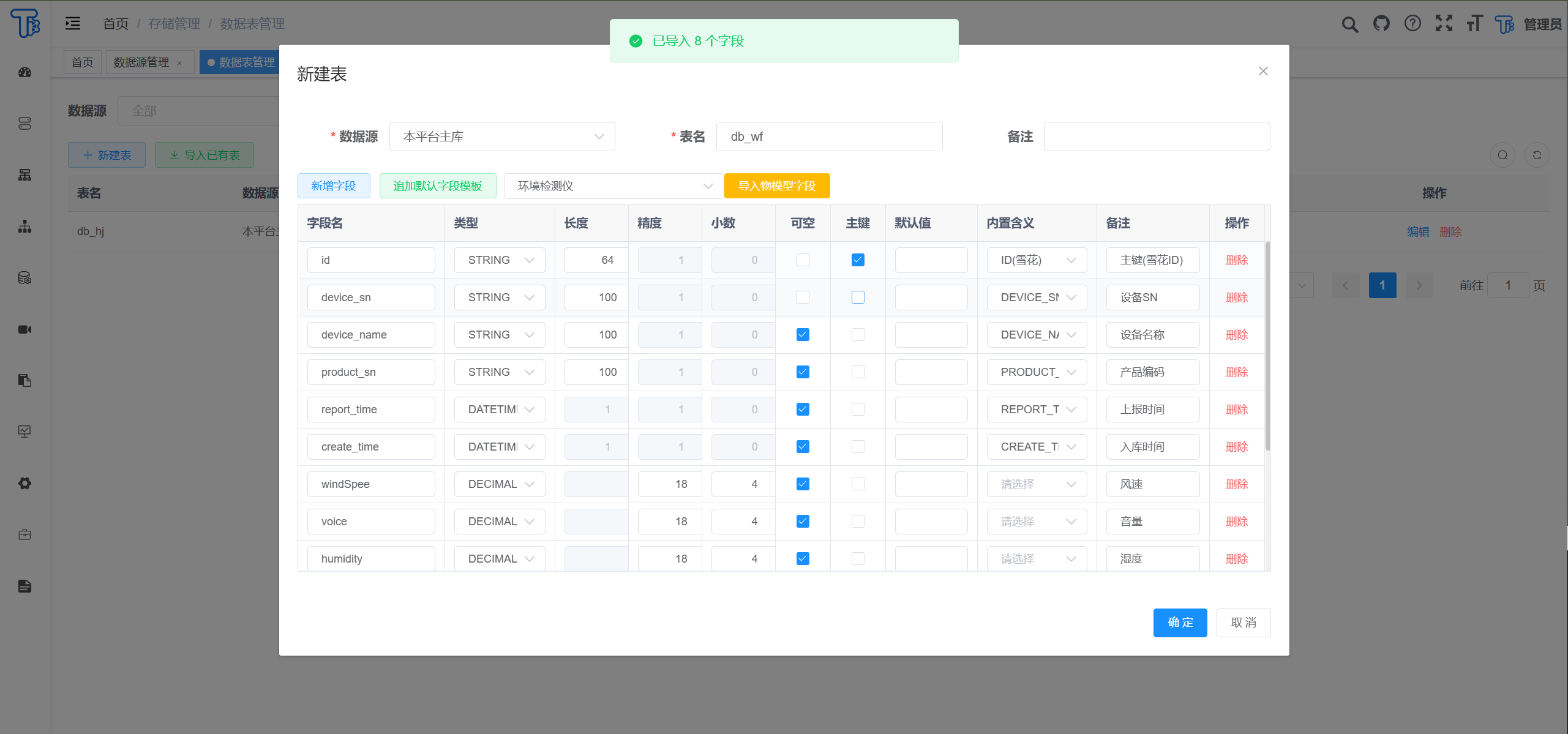The width and height of the screenshot is (1568, 734).
Task: Click the round search button in table toolbar
Action: [1502, 155]
